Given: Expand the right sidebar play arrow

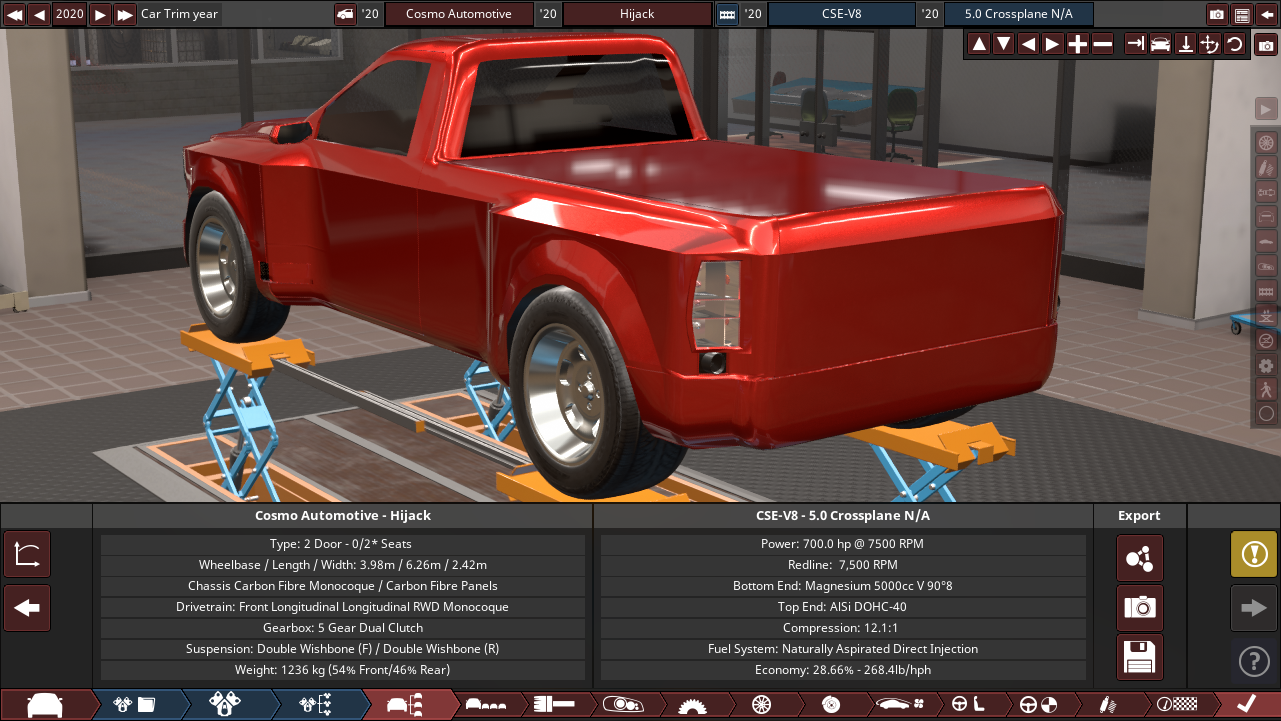Looking at the screenshot, I should pyautogui.click(x=1266, y=109).
